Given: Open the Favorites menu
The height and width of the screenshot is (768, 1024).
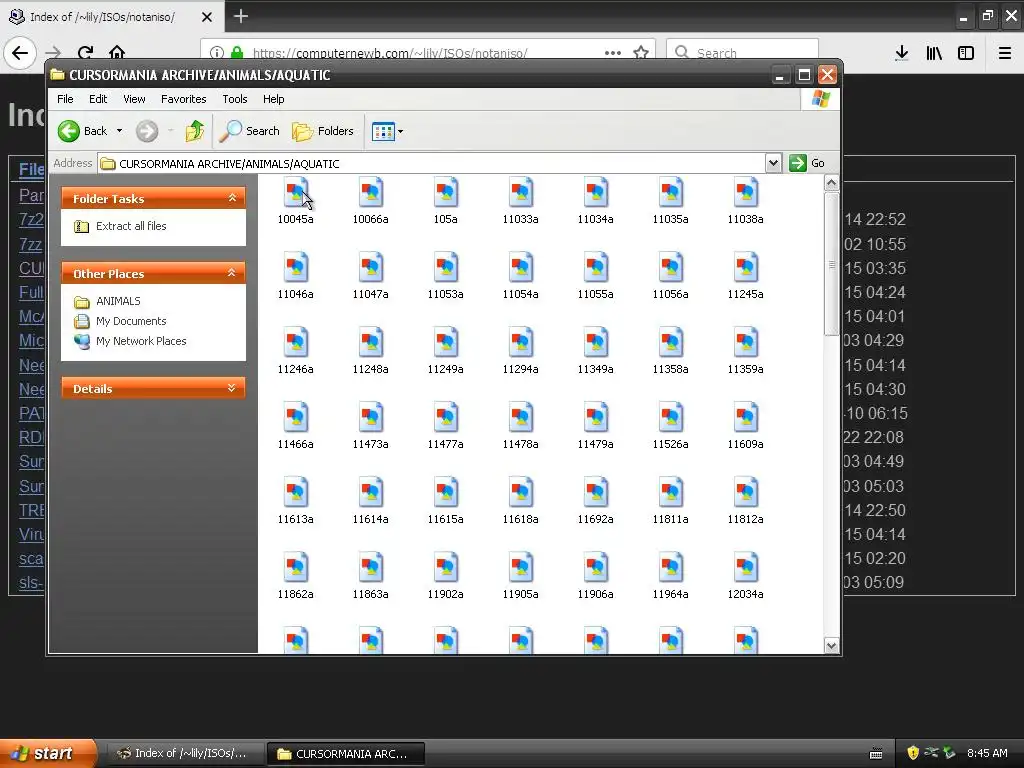Looking at the screenshot, I should click(184, 99).
